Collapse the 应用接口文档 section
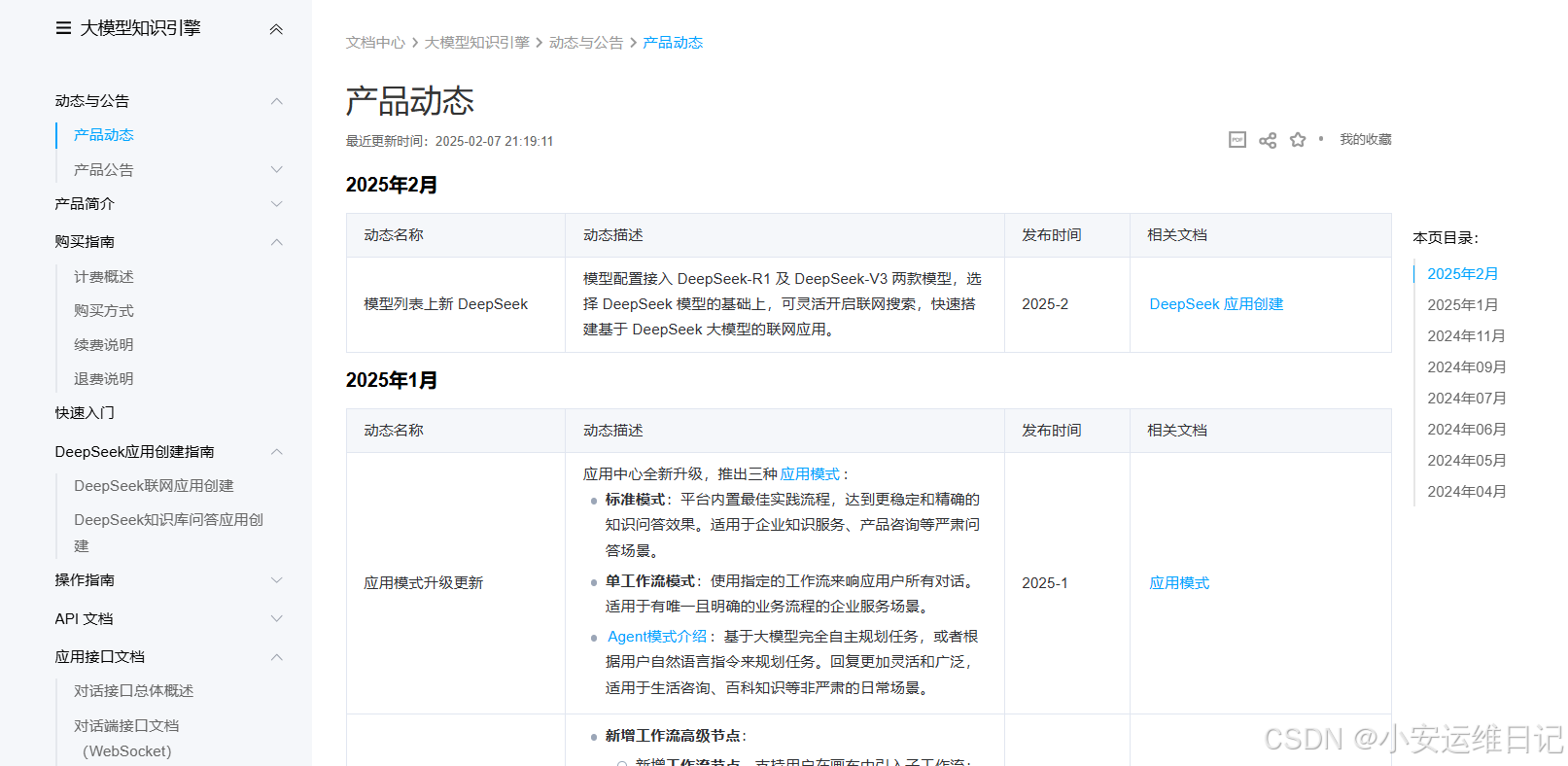This screenshot has width=1568, height=766. pos(276,657)
